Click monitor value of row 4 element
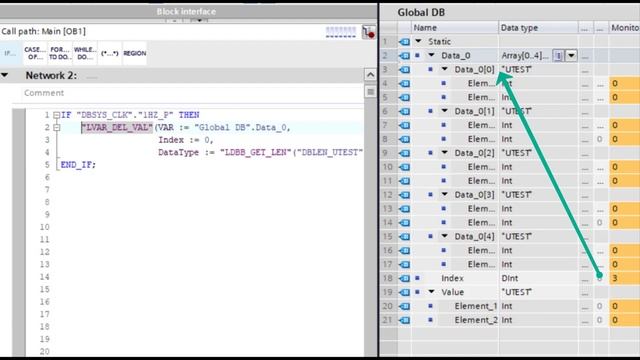 pos(624,84)
